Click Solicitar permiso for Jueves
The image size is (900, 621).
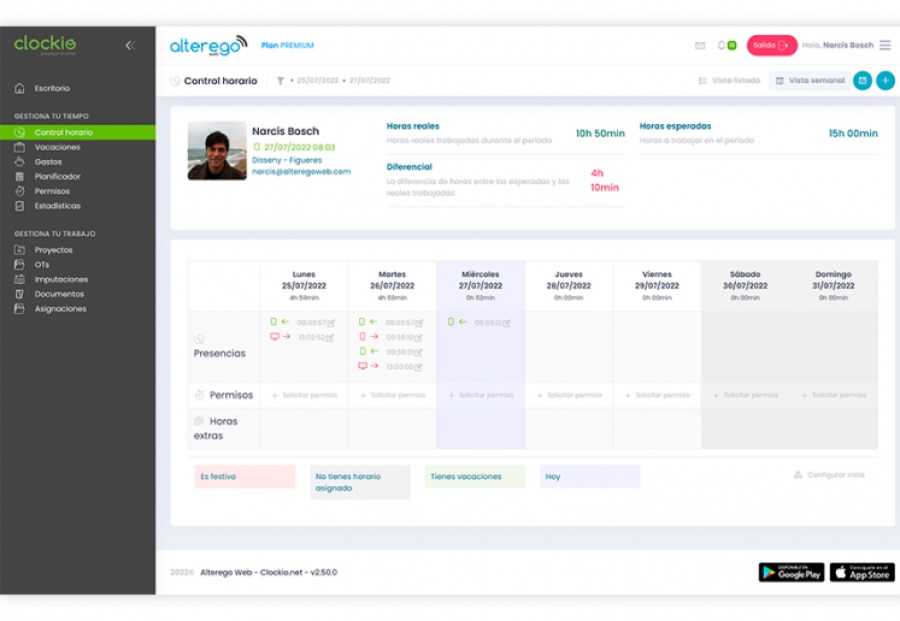tap(569, 395)
